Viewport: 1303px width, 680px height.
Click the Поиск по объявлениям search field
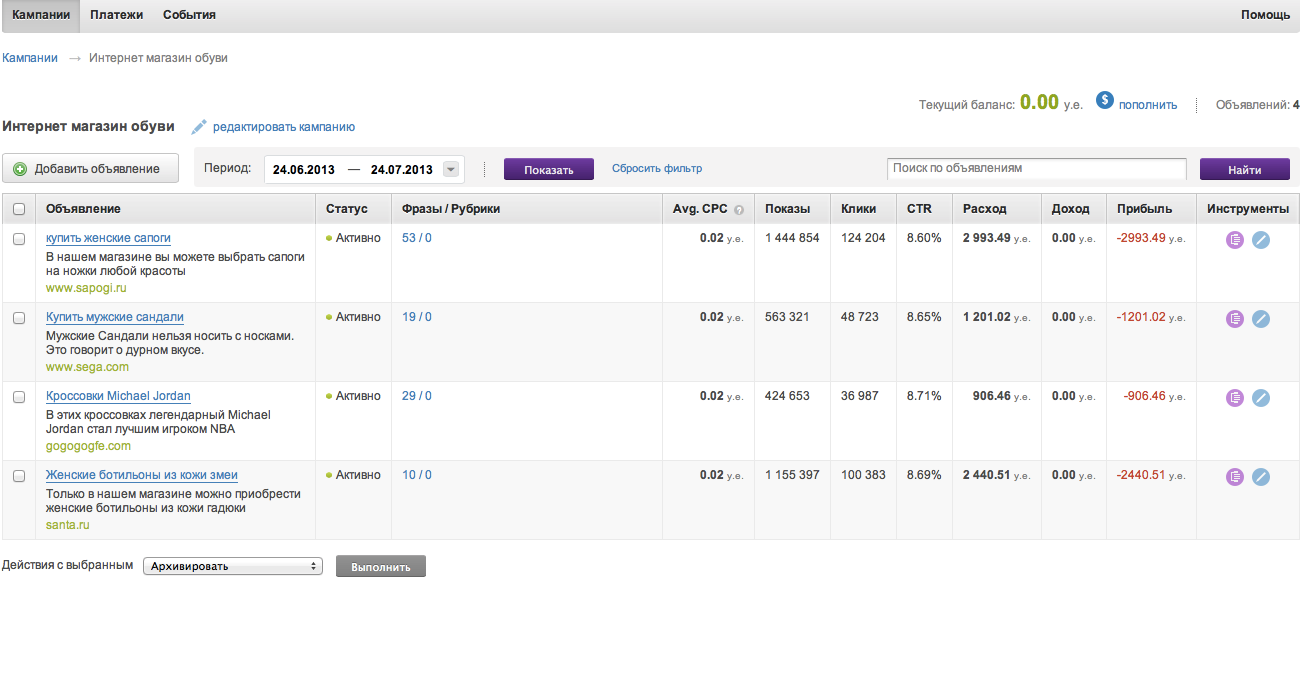click(1036, 169)
